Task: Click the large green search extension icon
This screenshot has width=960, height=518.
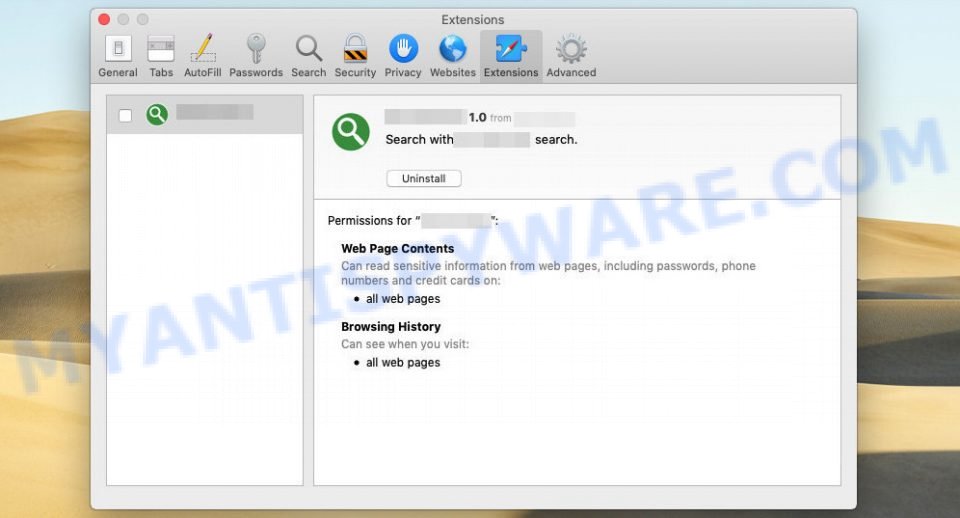Action: [x=351, y=132]
